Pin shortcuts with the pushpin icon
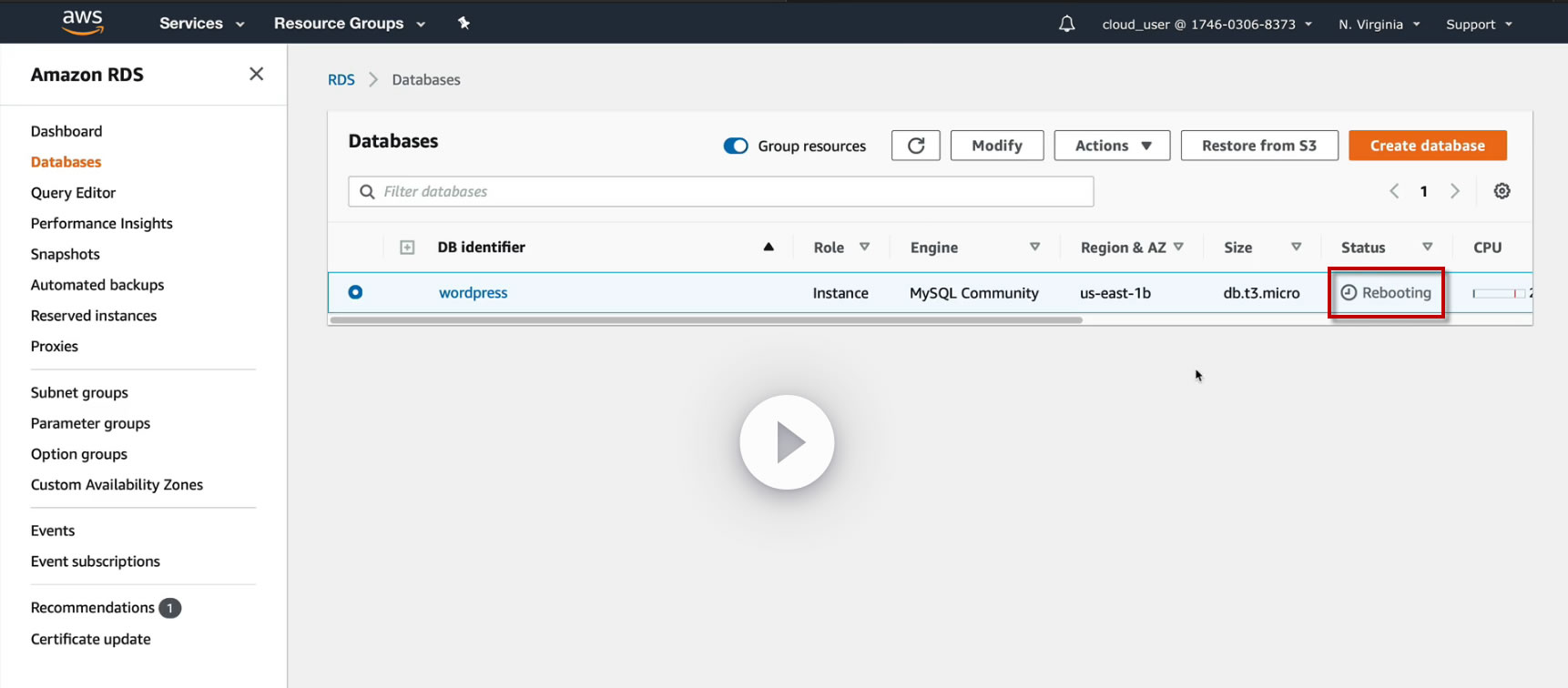This screenshot has width=1568, height=688. click(x=463, y=23)
